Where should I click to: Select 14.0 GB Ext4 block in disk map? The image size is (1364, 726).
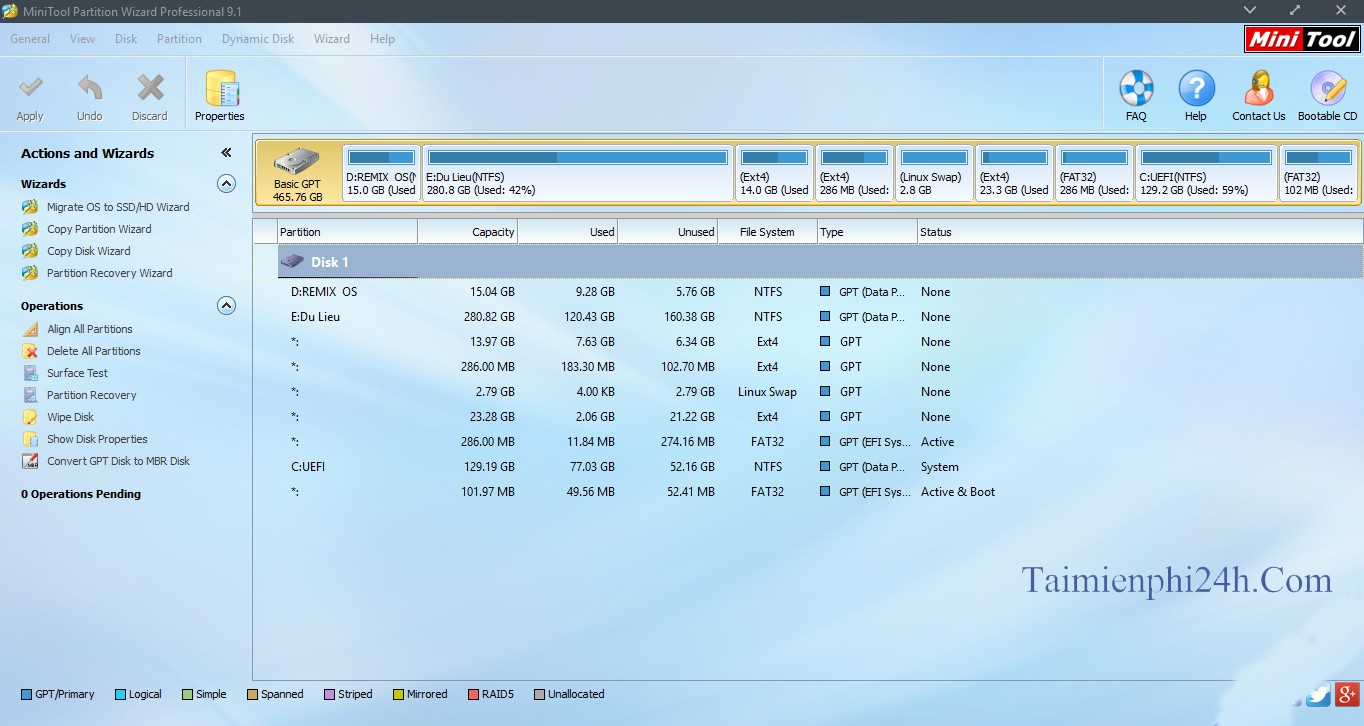tap(774, 173)
